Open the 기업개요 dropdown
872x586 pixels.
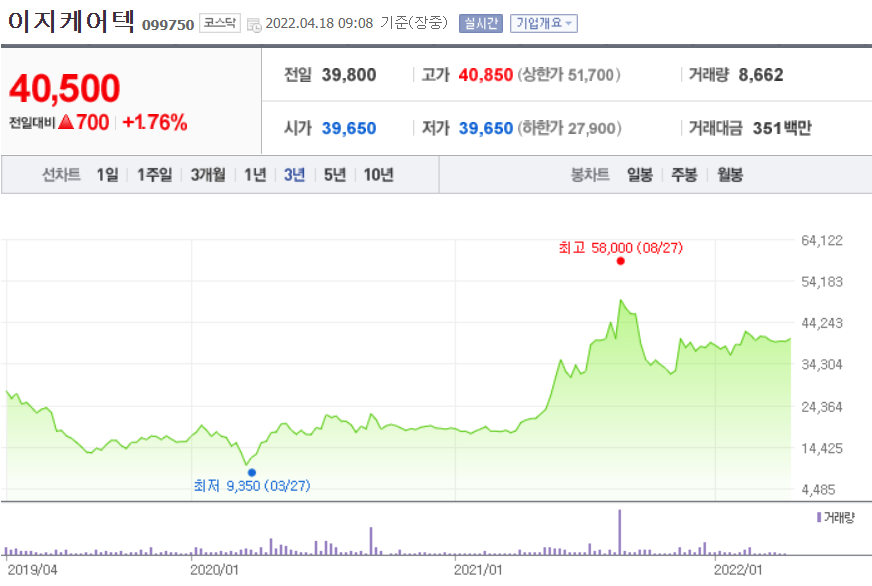[543, 23]
